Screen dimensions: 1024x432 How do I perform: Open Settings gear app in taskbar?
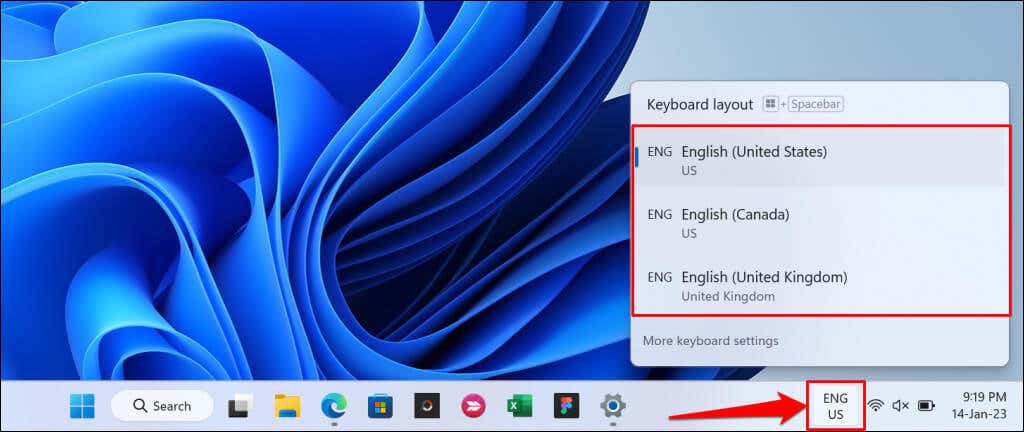point(613,406)
